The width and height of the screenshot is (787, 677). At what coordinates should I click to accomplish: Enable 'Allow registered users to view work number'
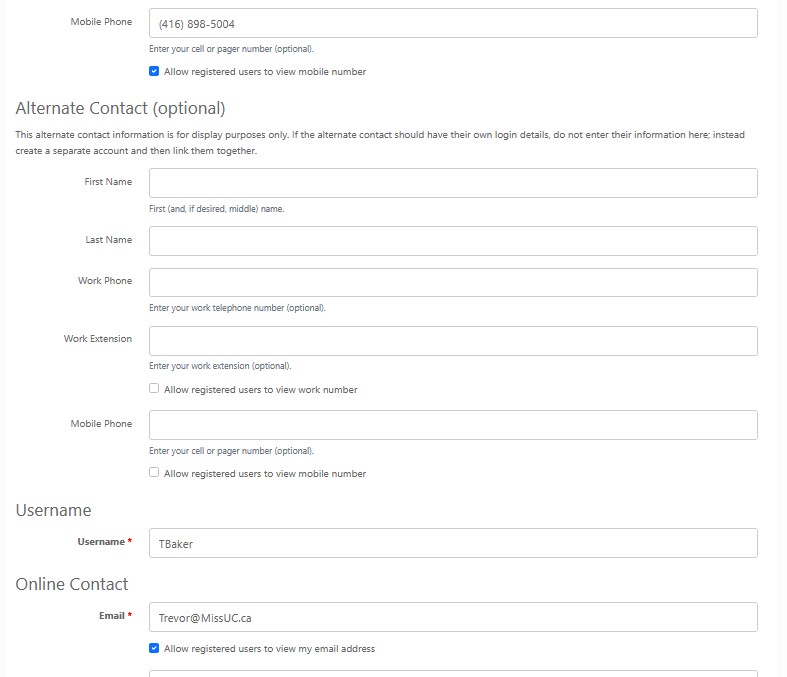coord(154,389)
